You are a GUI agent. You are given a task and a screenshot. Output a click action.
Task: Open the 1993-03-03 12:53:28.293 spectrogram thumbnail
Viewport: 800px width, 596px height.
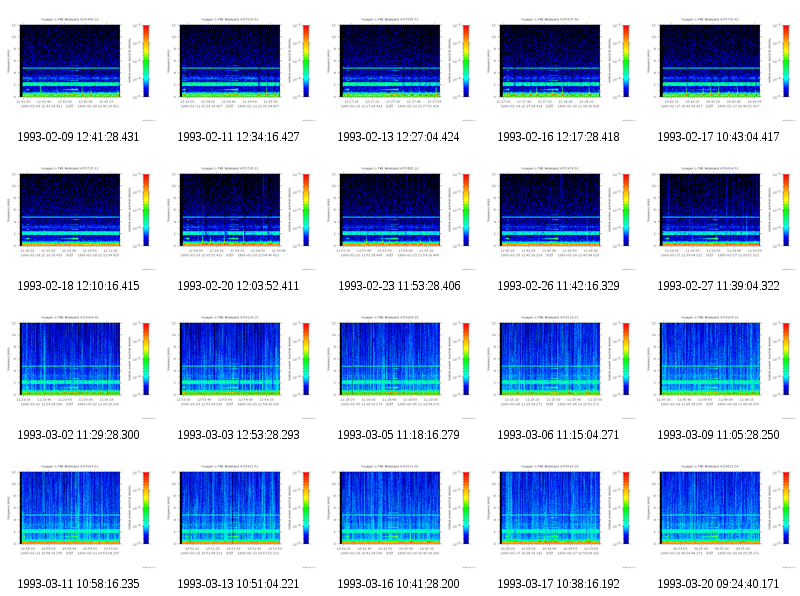[238, 367]
